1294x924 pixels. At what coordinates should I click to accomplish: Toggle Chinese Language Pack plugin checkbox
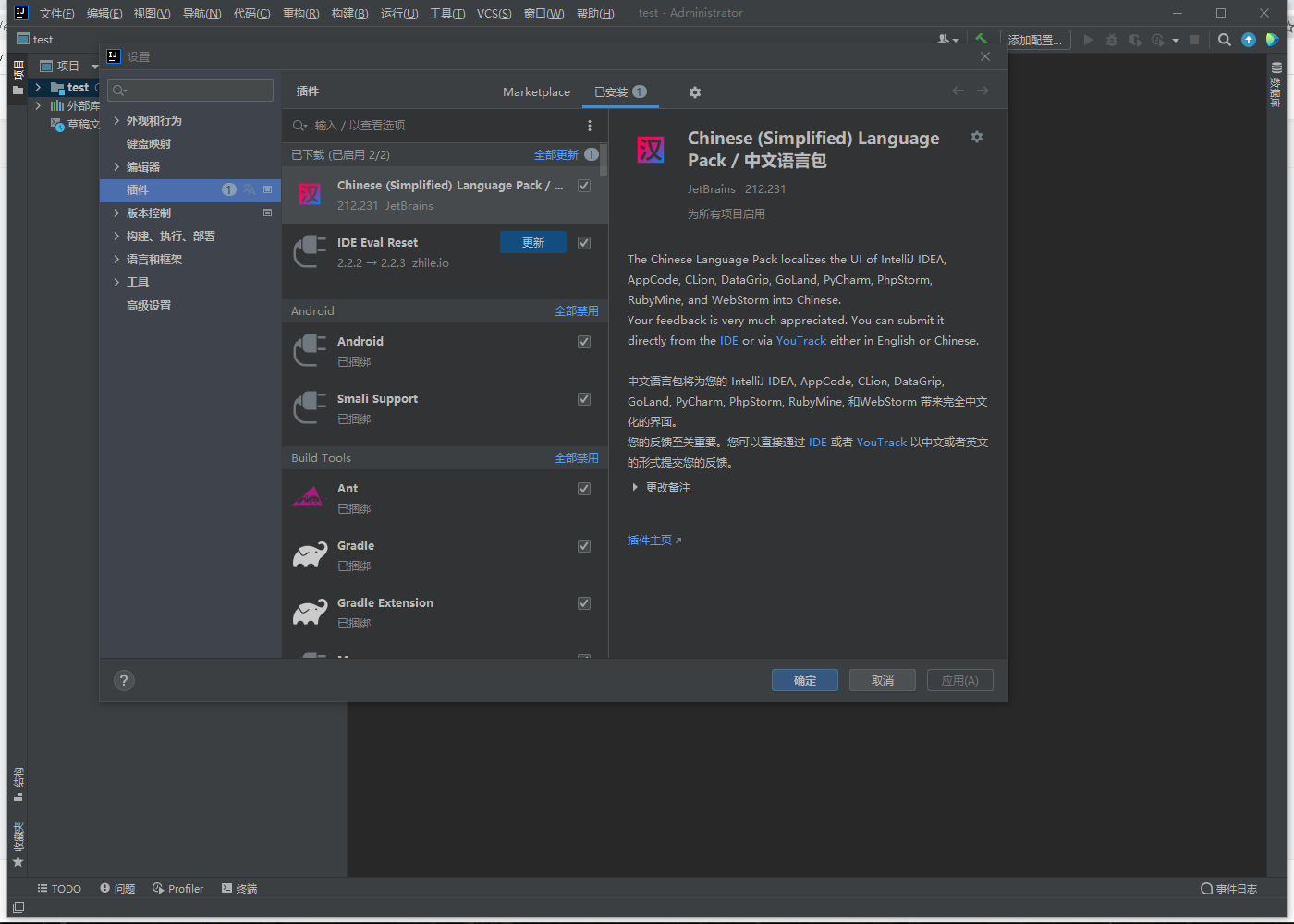click(x=584, y=186)
